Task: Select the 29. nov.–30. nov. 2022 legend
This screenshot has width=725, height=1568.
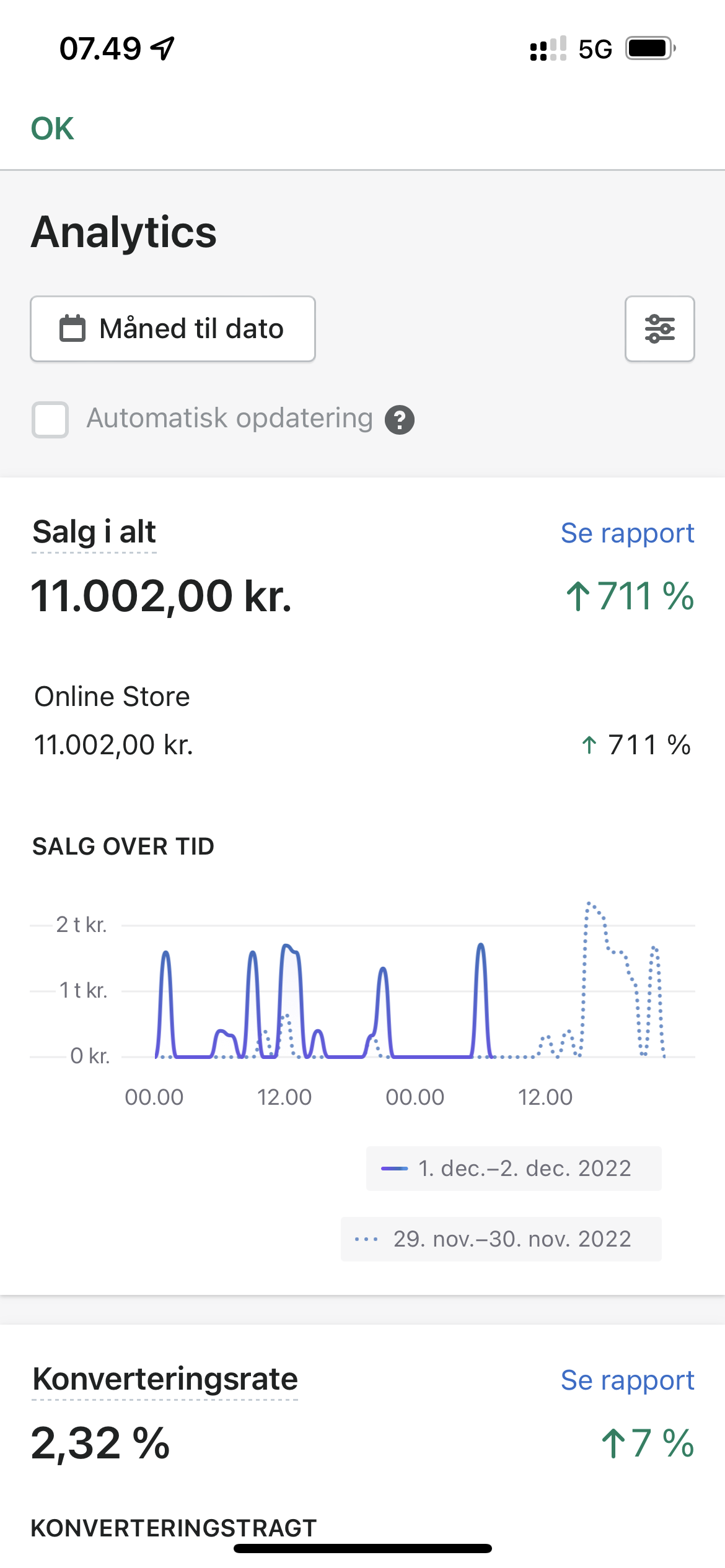Action: tap(501, 1239)
